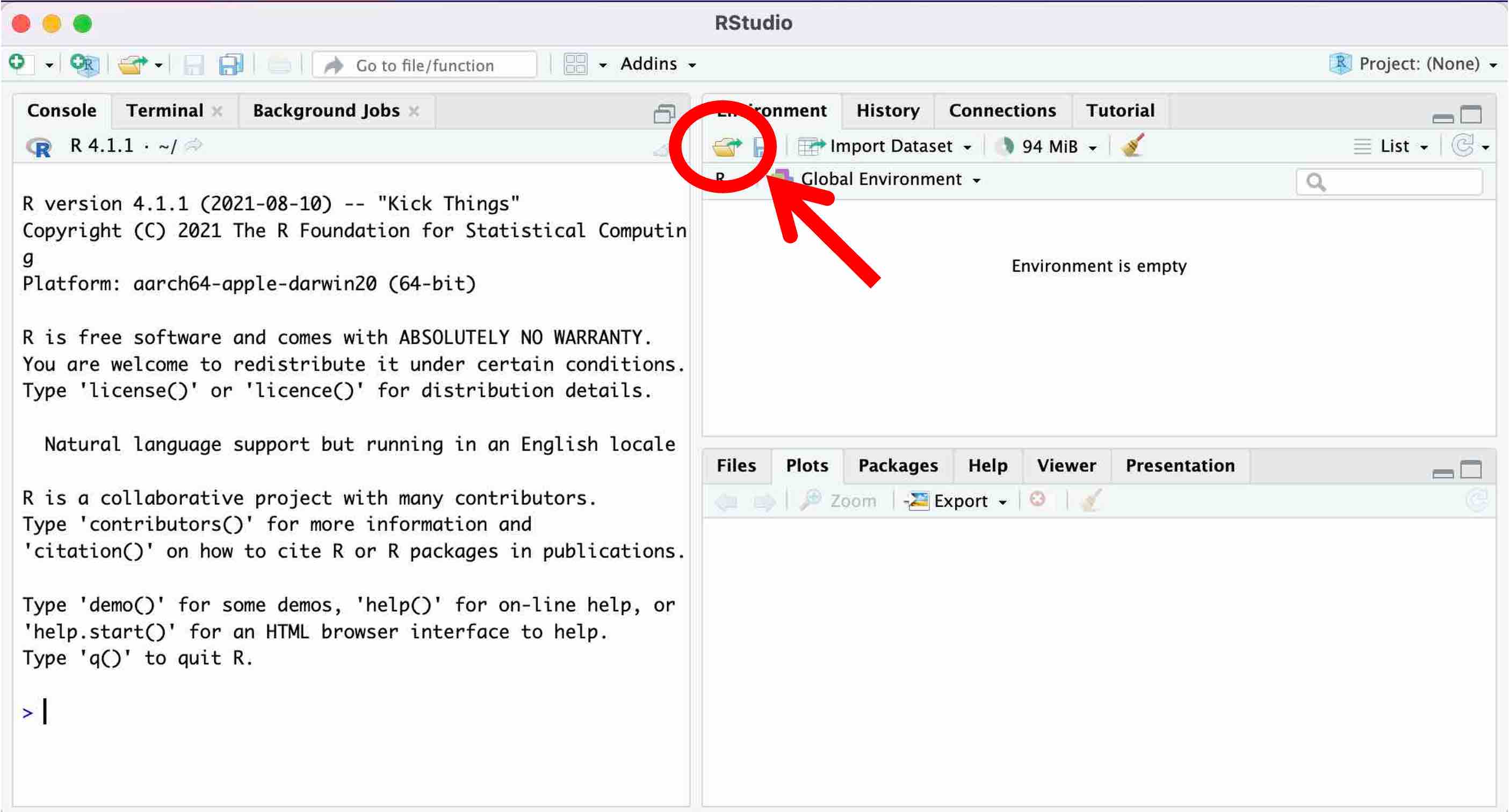
Task: Open the New File dropdown arrow
Action: coord(49,66)
